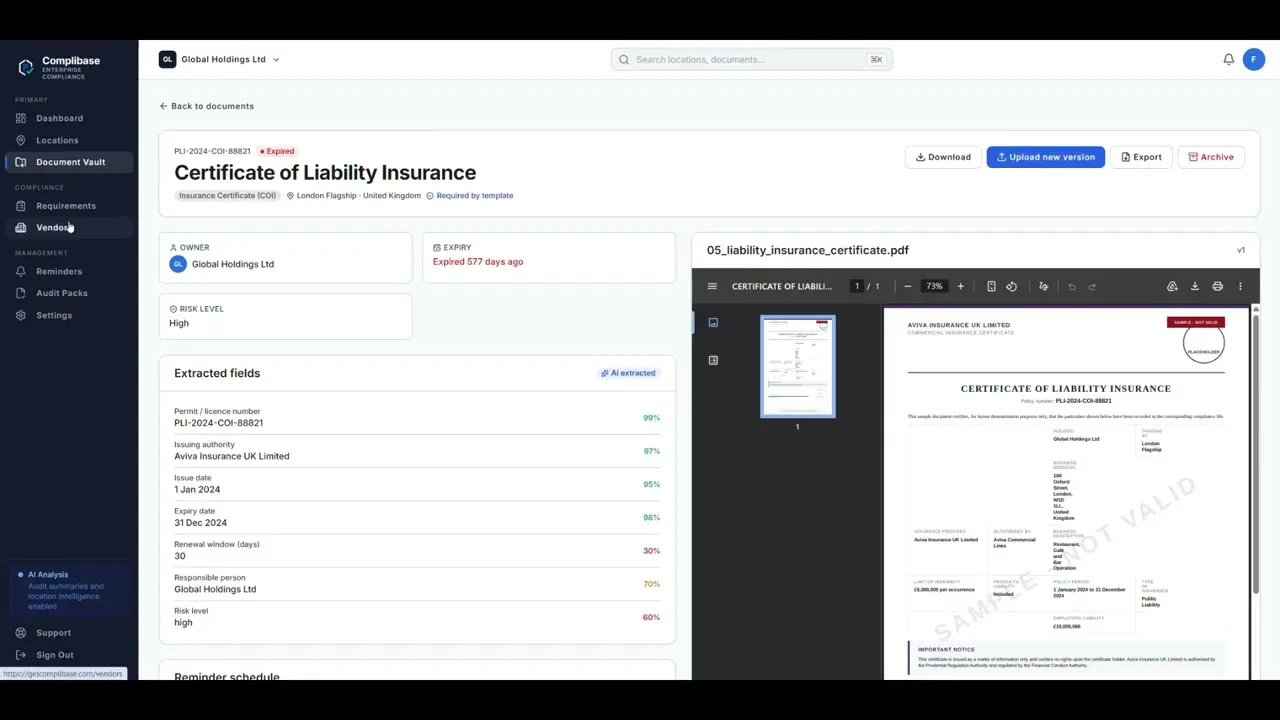This screenshot has height=720, width=1280.
Task: Click the owner Global Holdings Ltd avatar
Action: 178,264
